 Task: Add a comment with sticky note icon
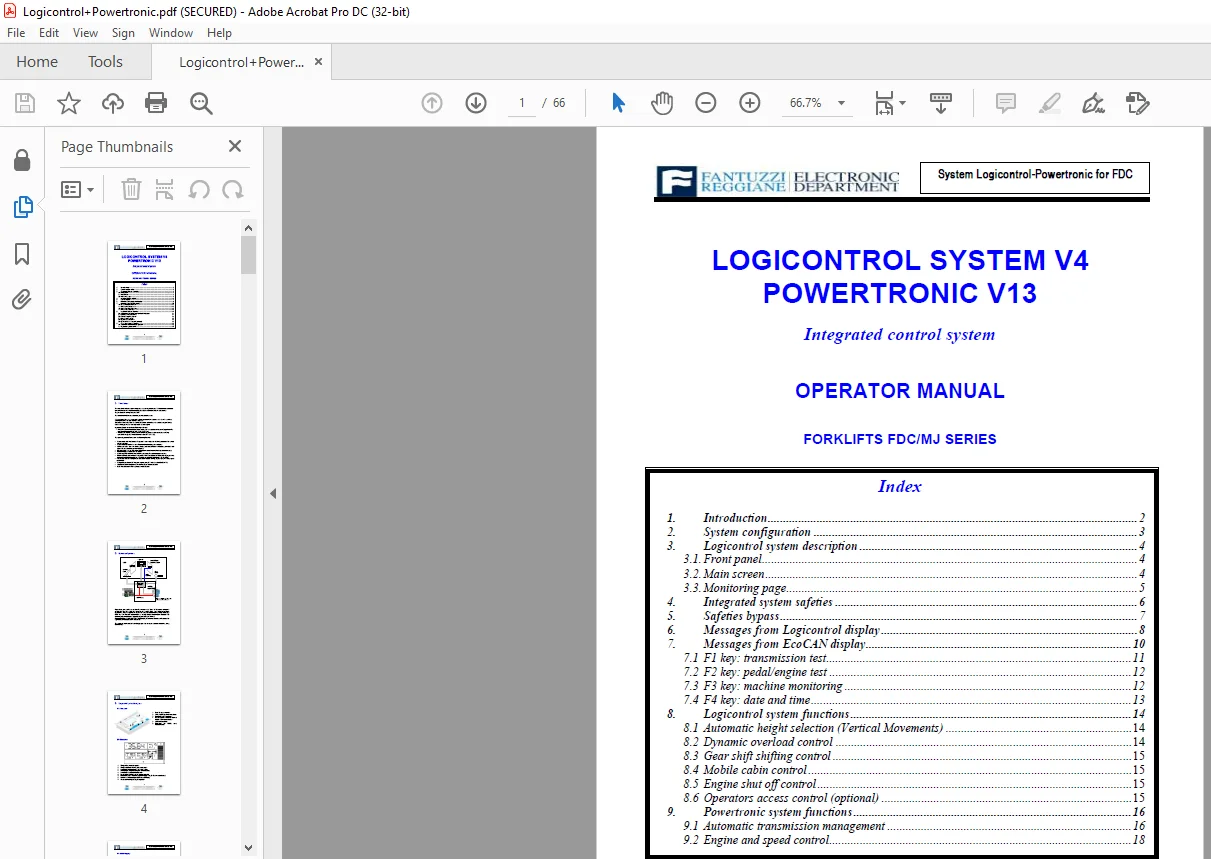(1006, 103)
